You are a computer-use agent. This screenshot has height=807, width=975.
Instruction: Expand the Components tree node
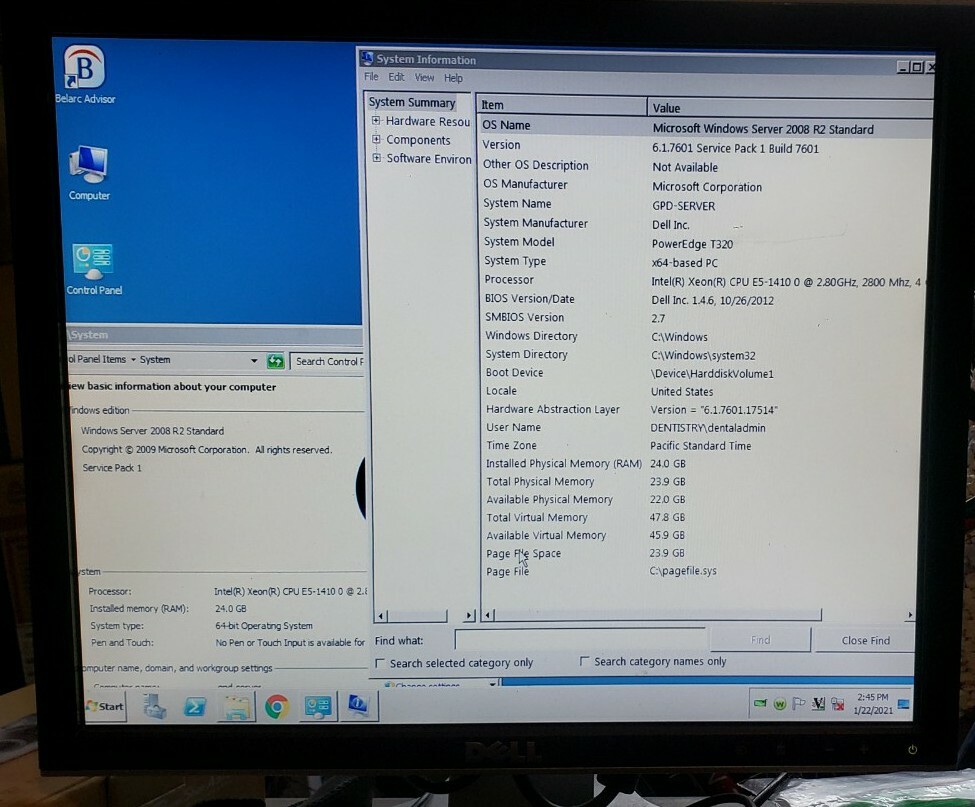pyautogui.click(x=376, y=139)
